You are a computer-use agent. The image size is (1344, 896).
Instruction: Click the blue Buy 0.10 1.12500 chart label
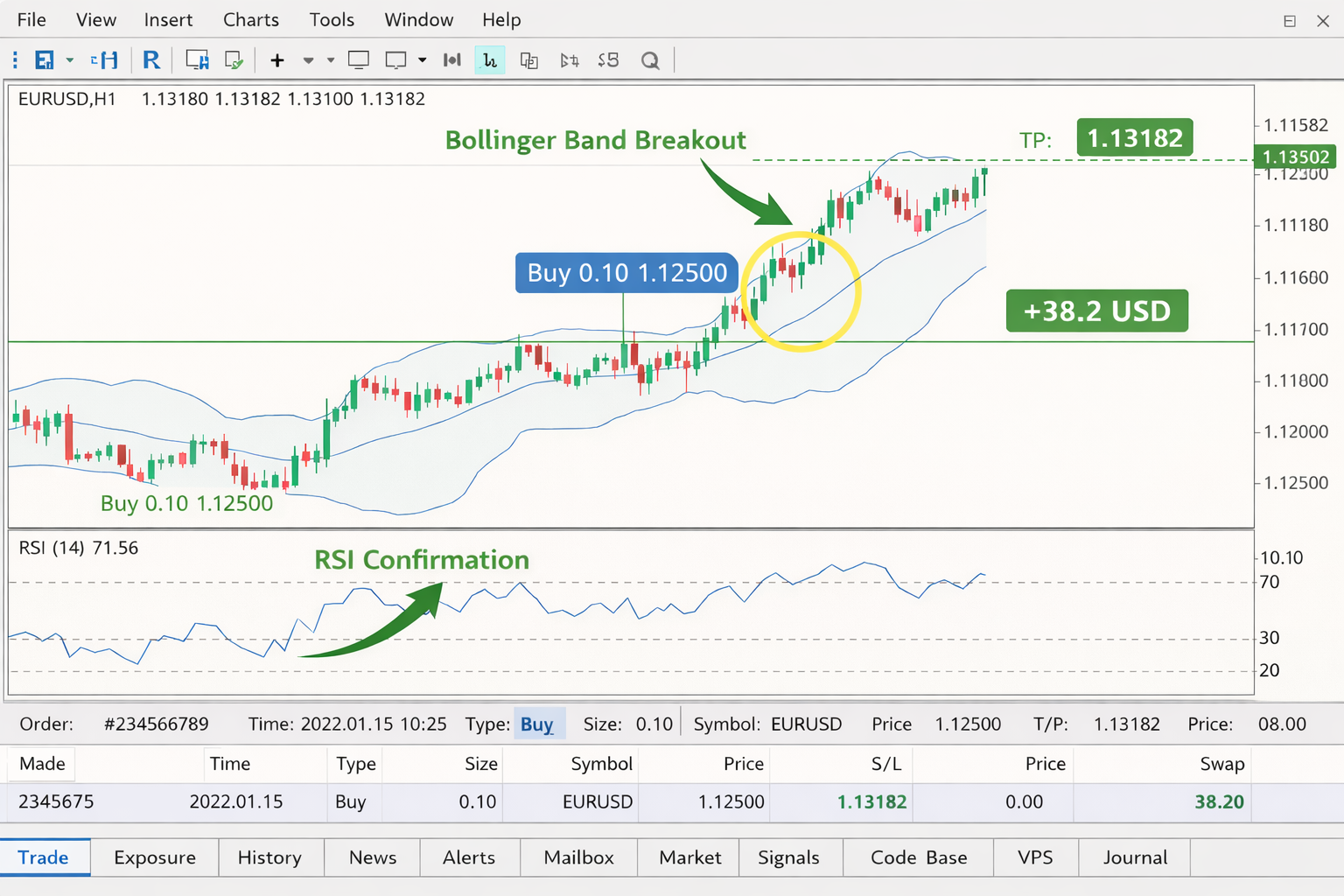click(626, 273)
